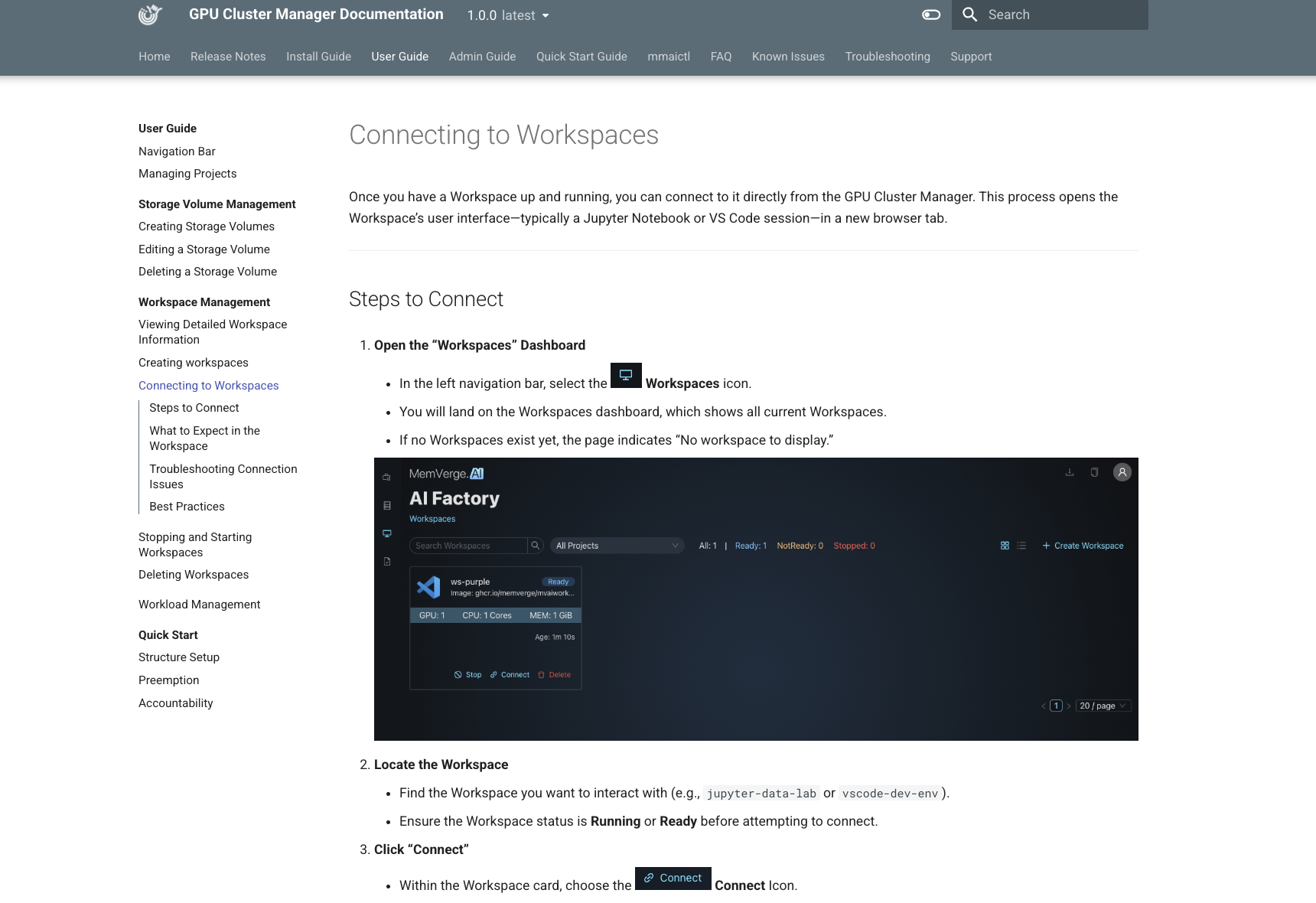Click the MemVerge logo in the site header
The image size is (1316, 903).
tap(149, 15)
